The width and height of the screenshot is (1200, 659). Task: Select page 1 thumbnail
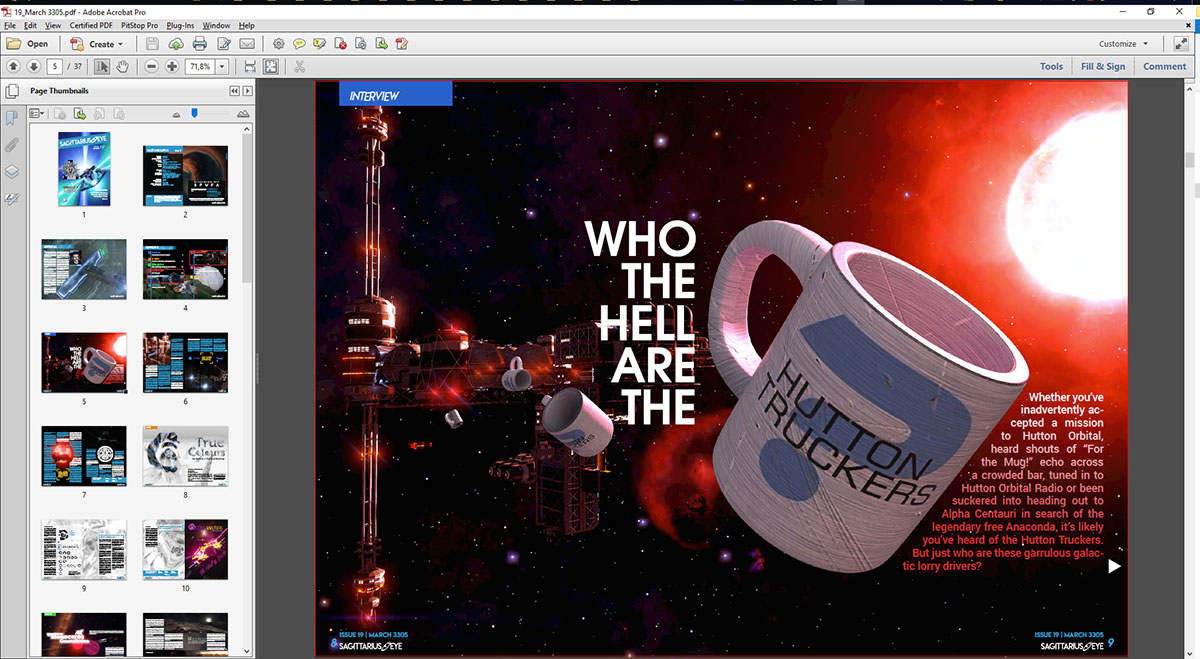84,169
